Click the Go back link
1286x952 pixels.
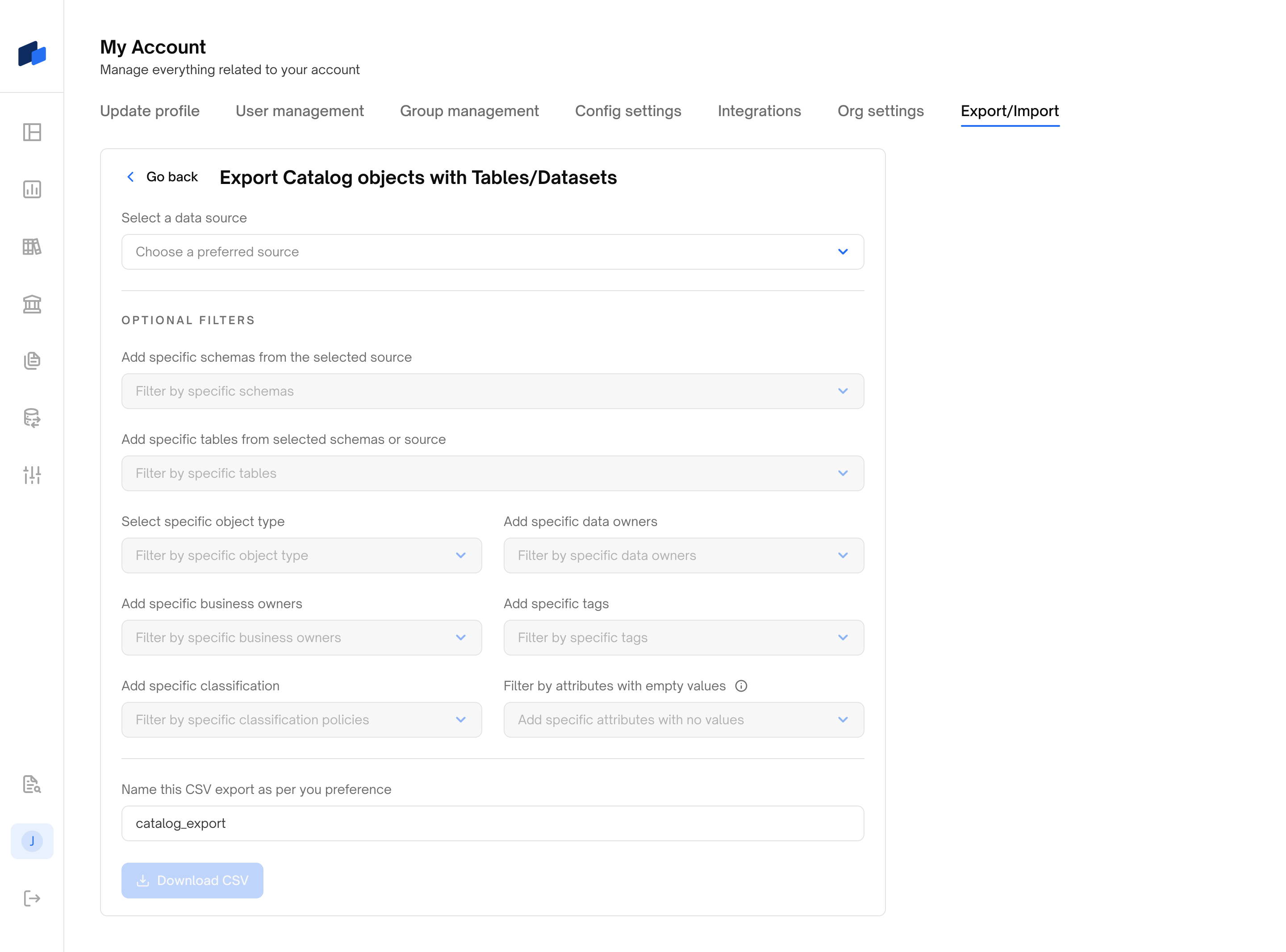click(x=163, y=177)
